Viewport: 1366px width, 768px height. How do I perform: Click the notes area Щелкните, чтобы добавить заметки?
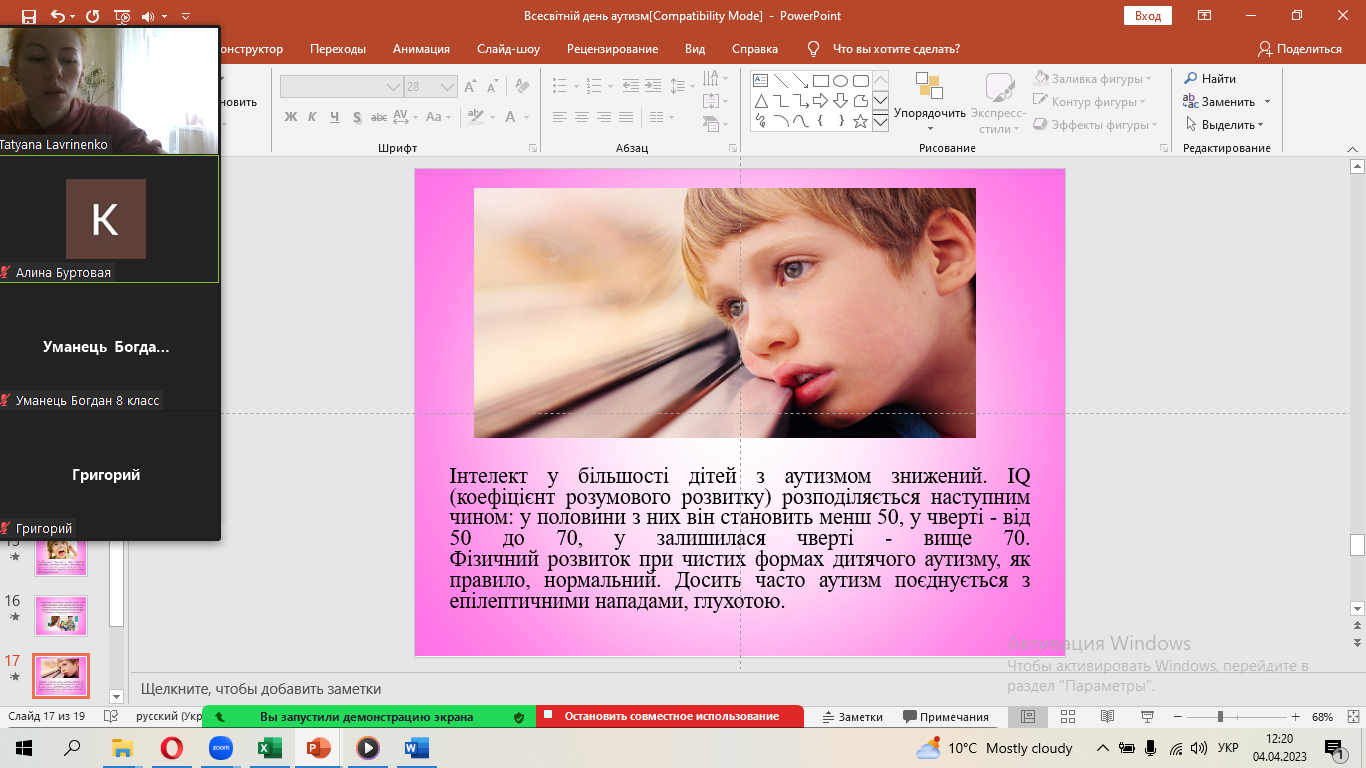261,689
